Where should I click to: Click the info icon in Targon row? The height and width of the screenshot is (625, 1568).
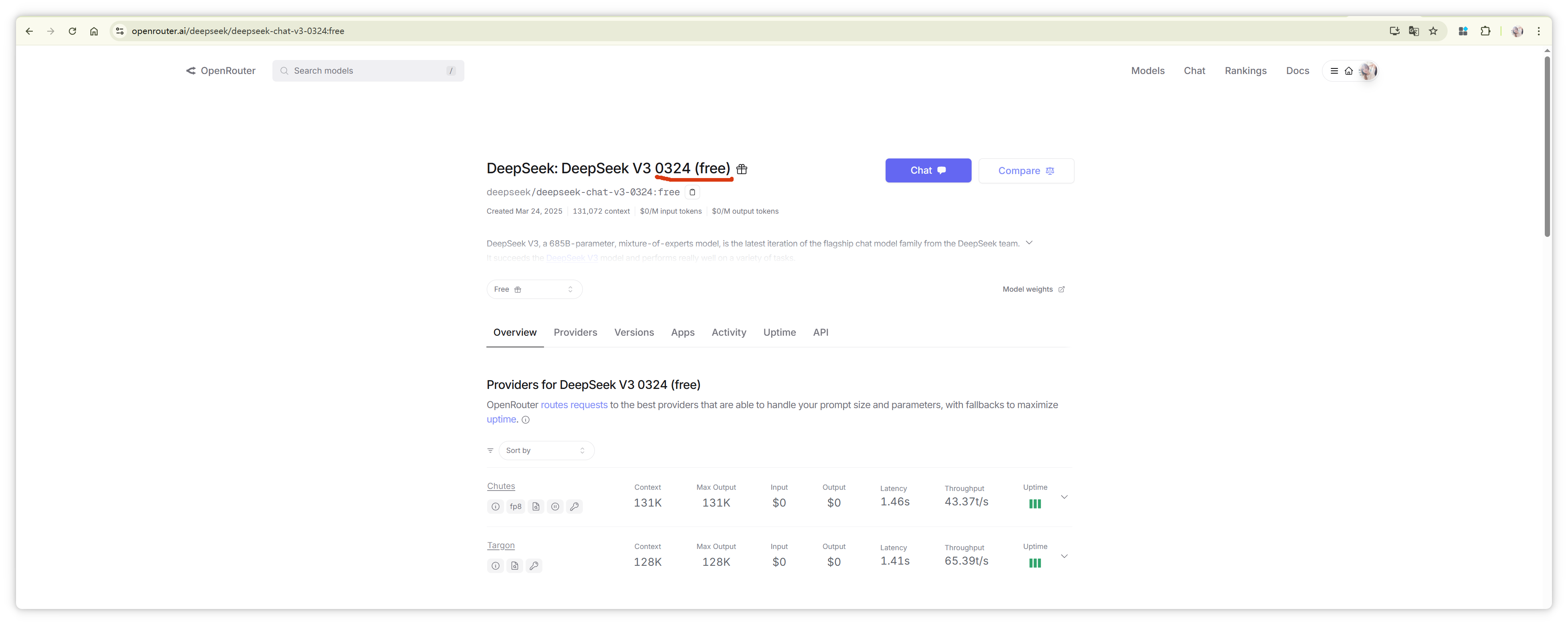pyautogui.click(x=496, y=566)
